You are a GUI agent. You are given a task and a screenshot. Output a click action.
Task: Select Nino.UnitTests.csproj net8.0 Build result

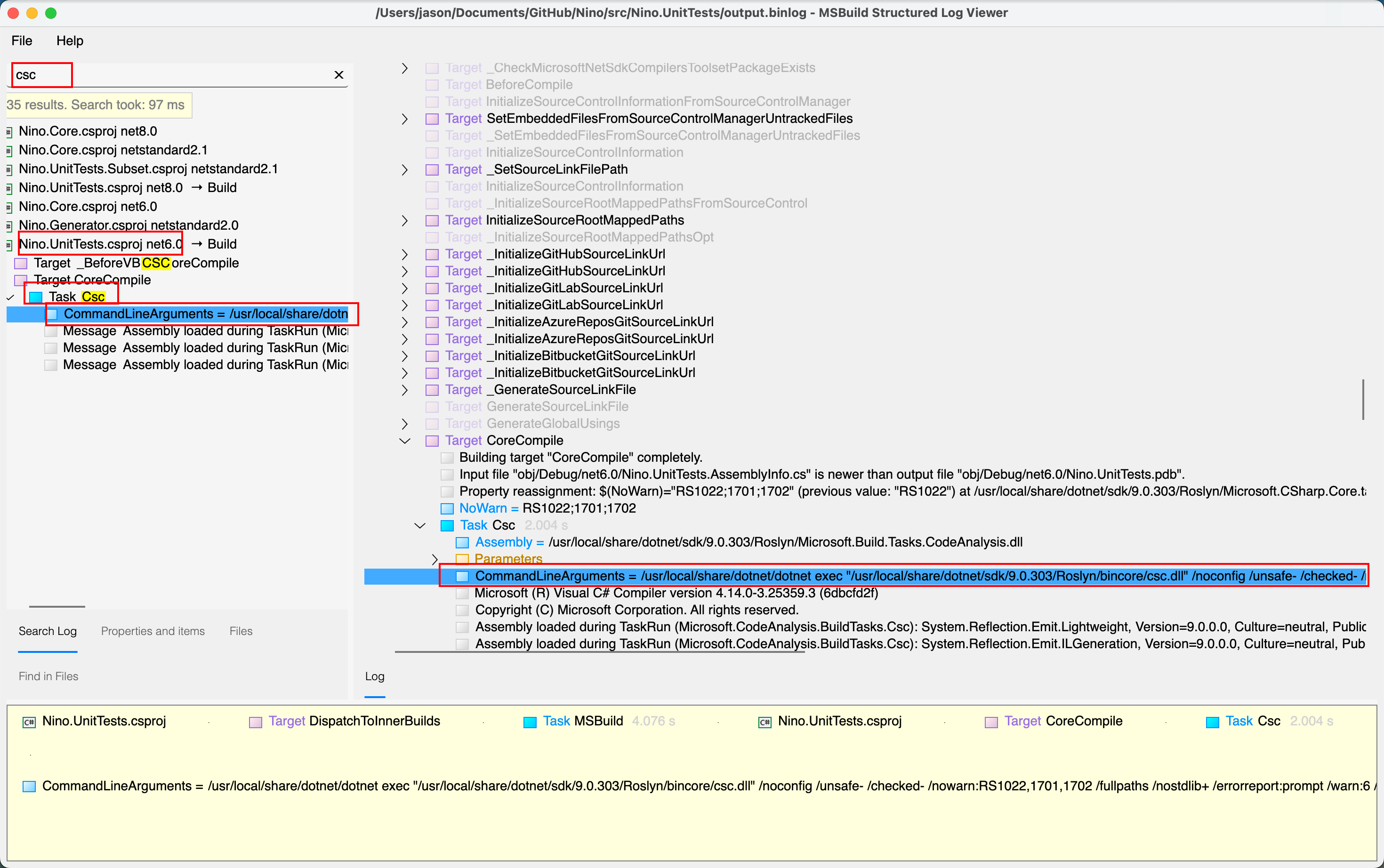click(x=128, y=188)
